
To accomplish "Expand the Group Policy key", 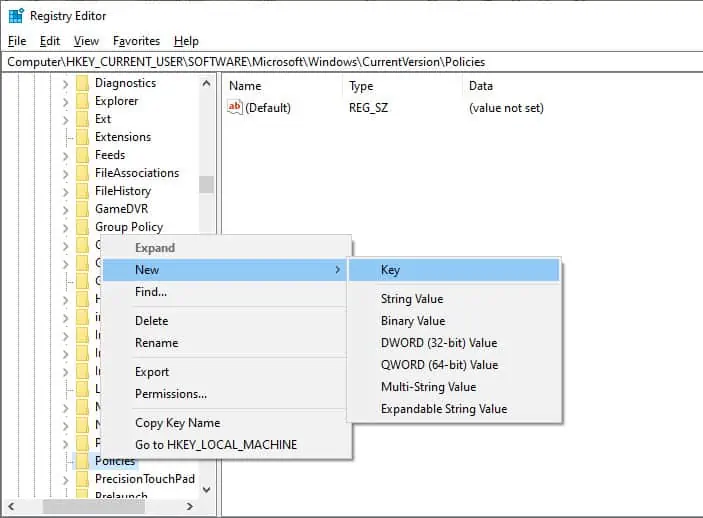I will 65,227.
